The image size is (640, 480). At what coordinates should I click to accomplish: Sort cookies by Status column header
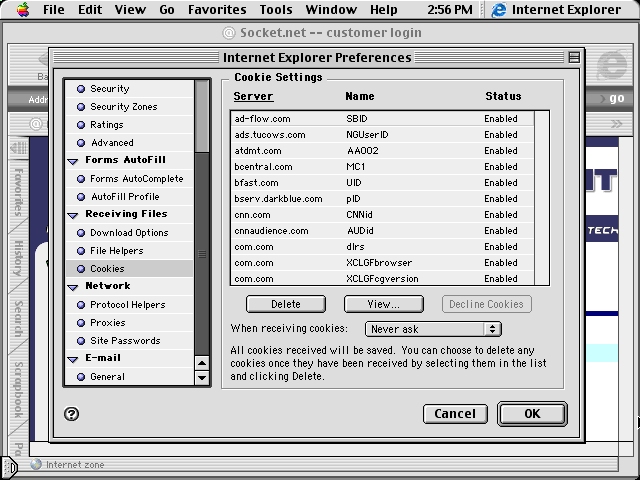[x=503, y=96]
